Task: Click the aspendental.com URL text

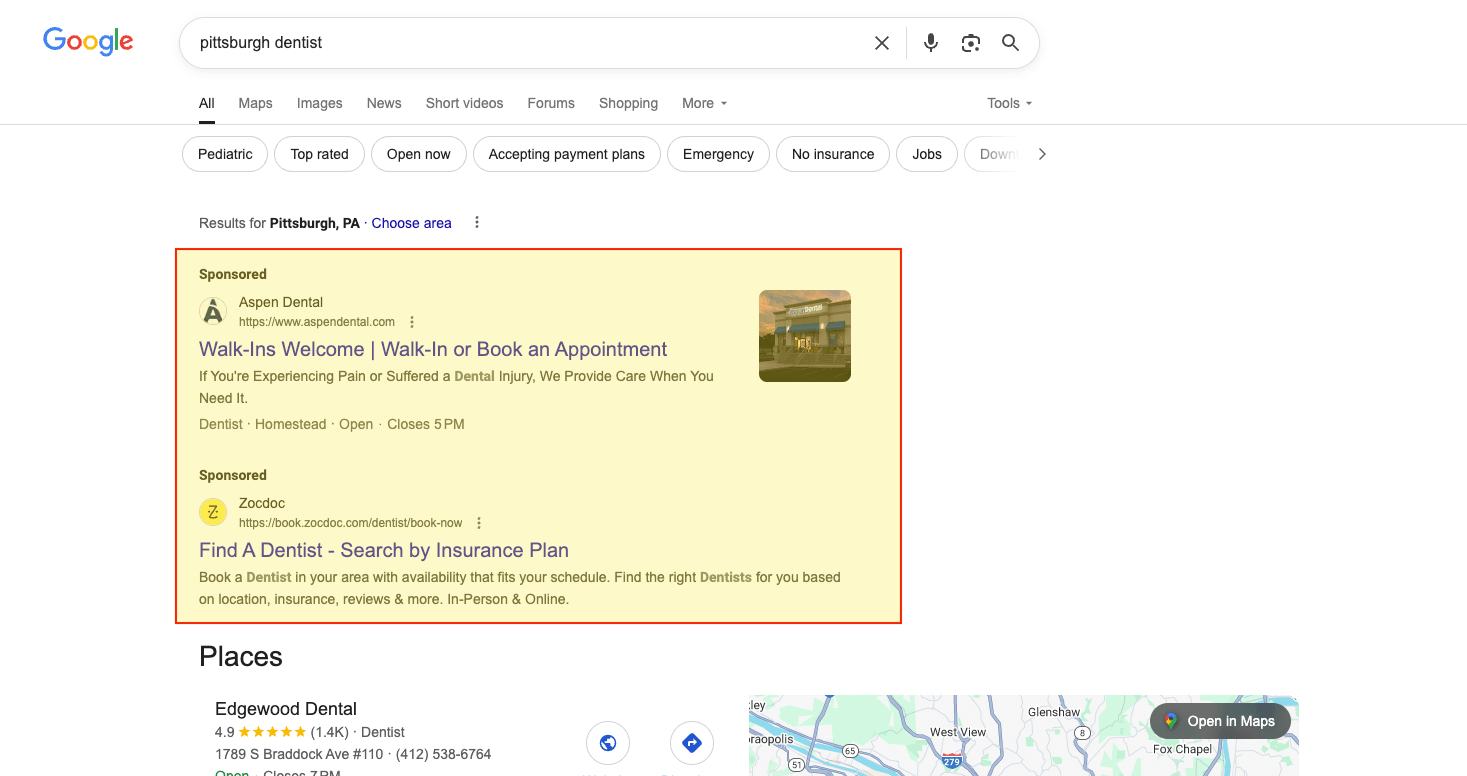Action: coord(317,322)
